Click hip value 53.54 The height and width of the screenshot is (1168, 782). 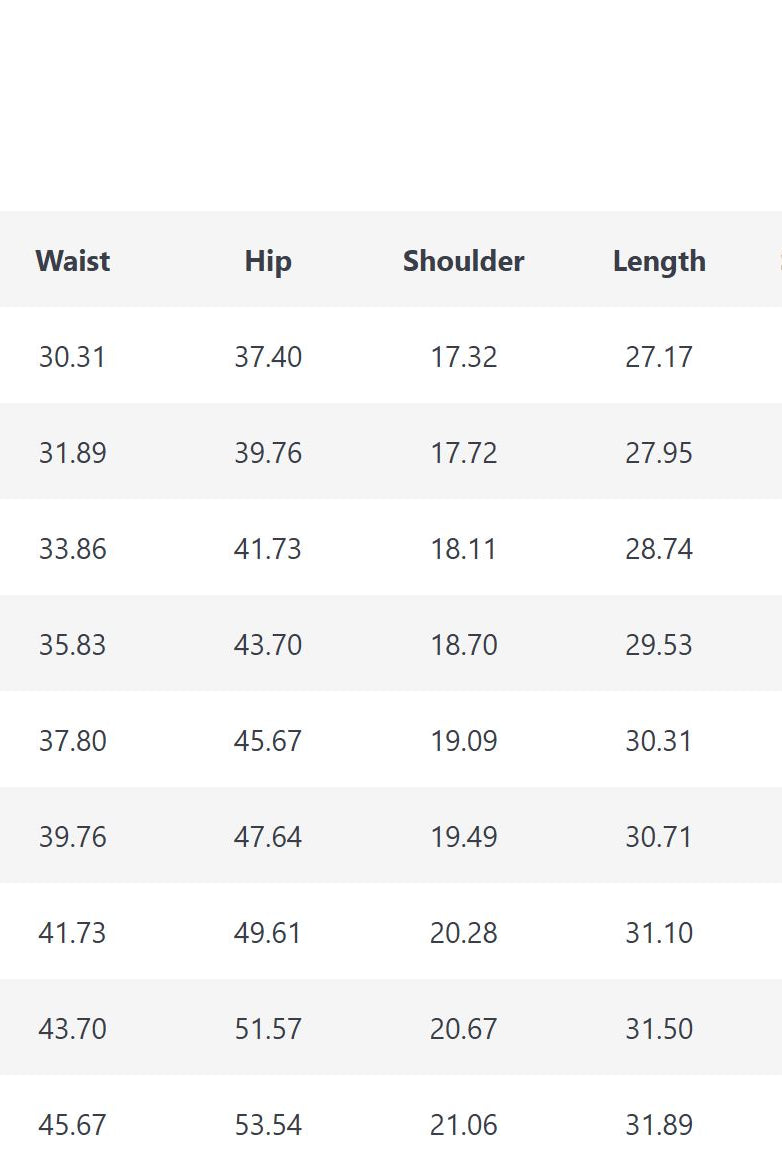268,1125
